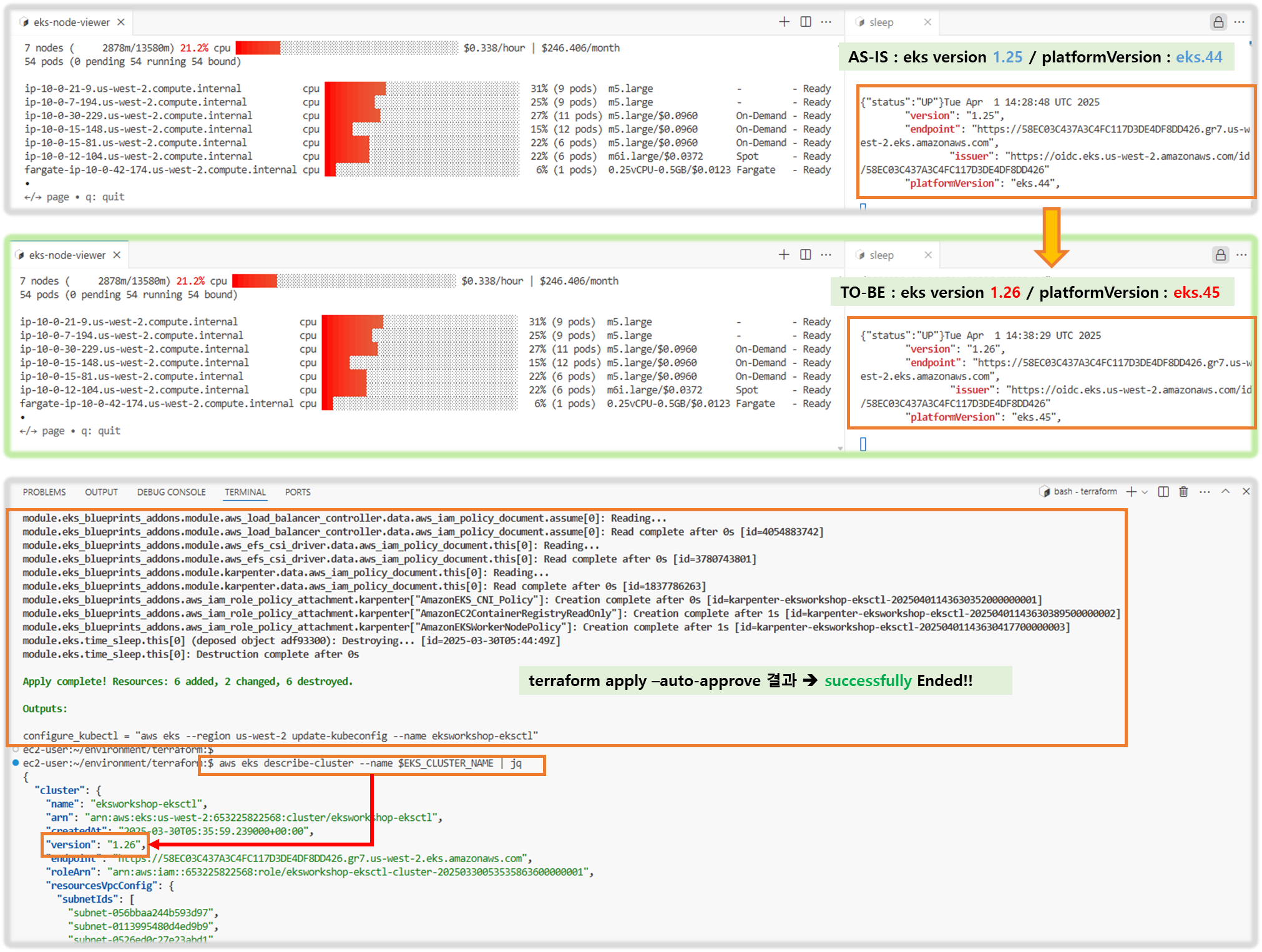Open the DEBUG CONSOLE tab
Screen dimensions: 1262x952
tap(171, 492)
